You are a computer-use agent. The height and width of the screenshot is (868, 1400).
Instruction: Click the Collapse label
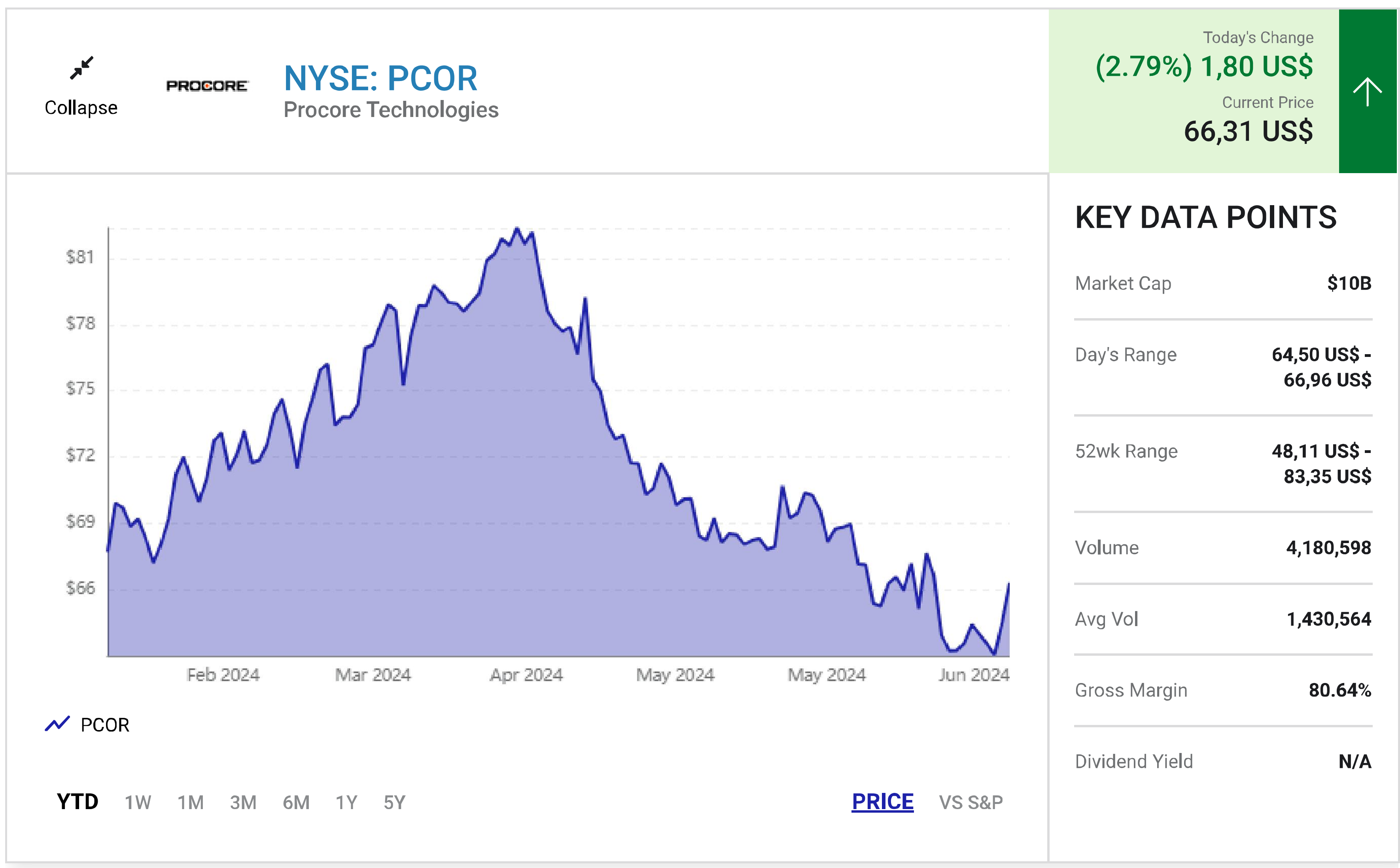(x=81, y=108)
